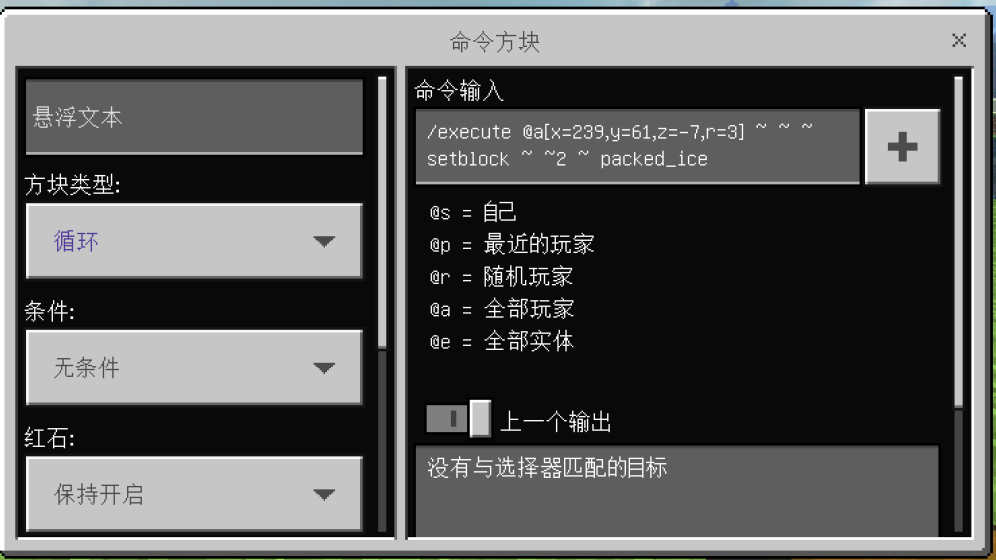Click the @a = 全部玩家 selector hint
This screenshot has width=996, height=560.
[502, 309]
